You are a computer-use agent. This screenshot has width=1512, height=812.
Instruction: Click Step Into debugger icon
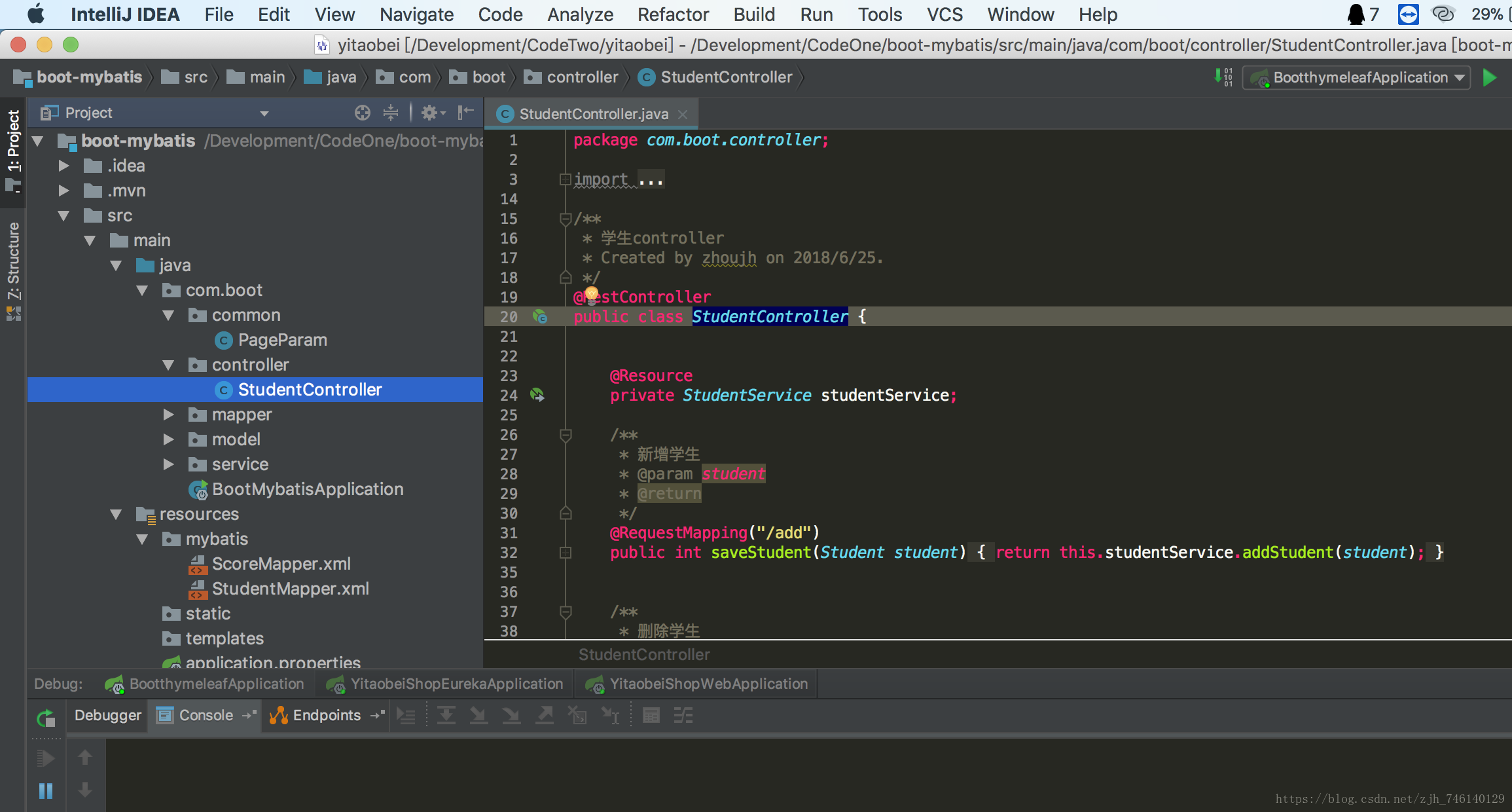tap(478, 716)
